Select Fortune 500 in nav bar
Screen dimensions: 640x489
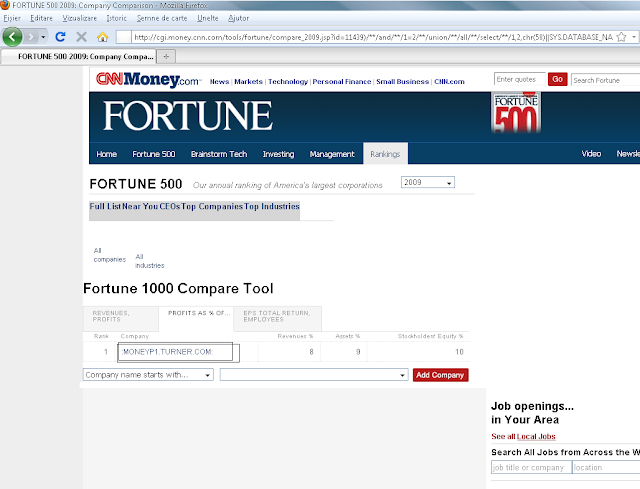point(153,154)
